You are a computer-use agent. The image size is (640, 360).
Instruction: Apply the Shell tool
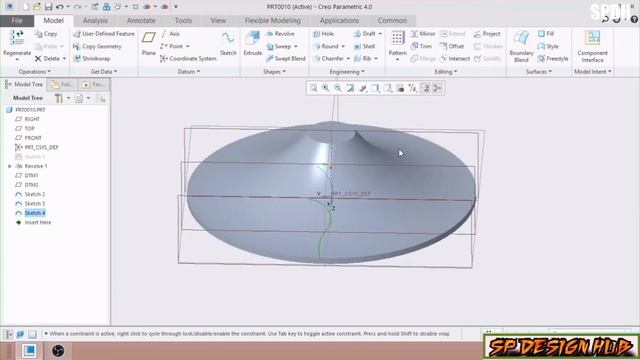click(x=364, y=47)
